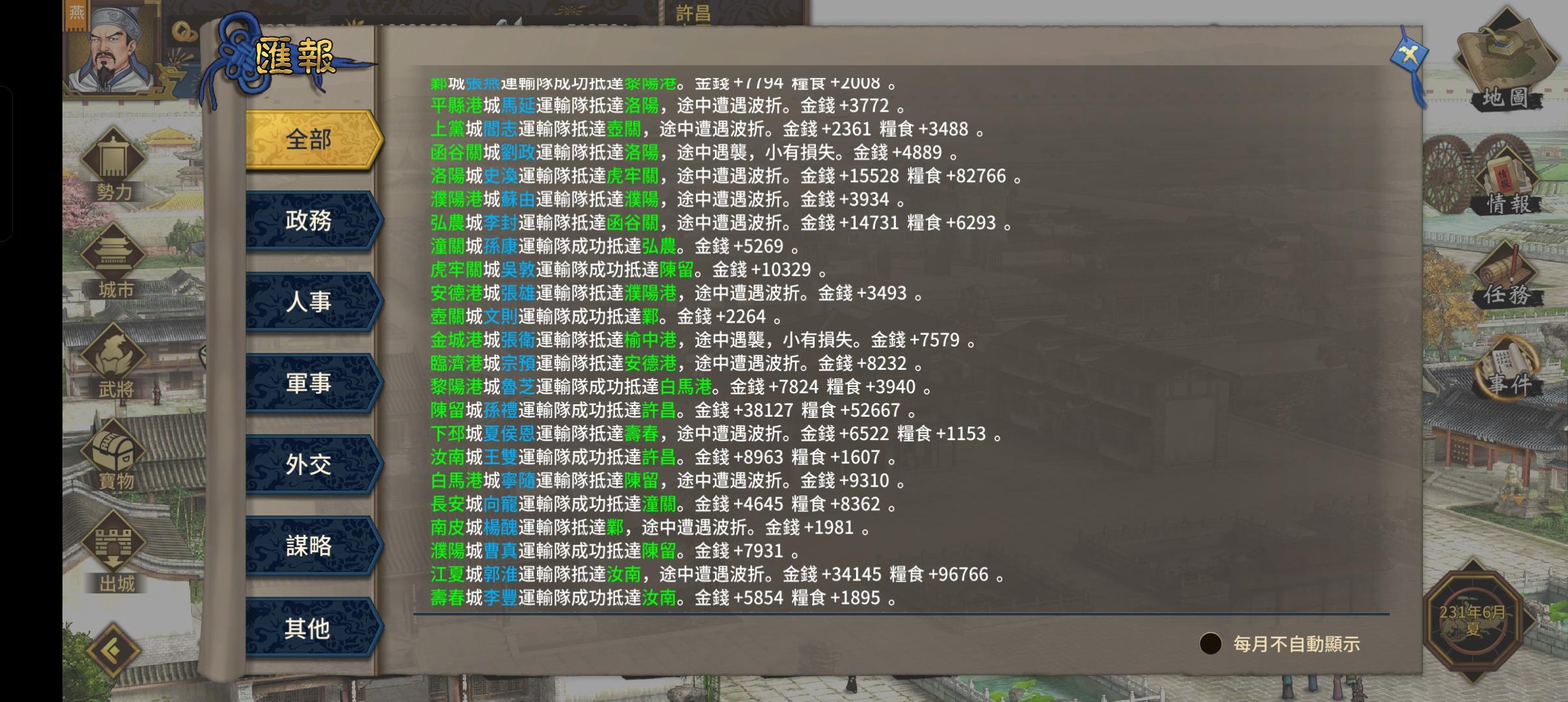Select the 全部 (All) tab
Screen dimensions: 1568x702
point(309,140)
